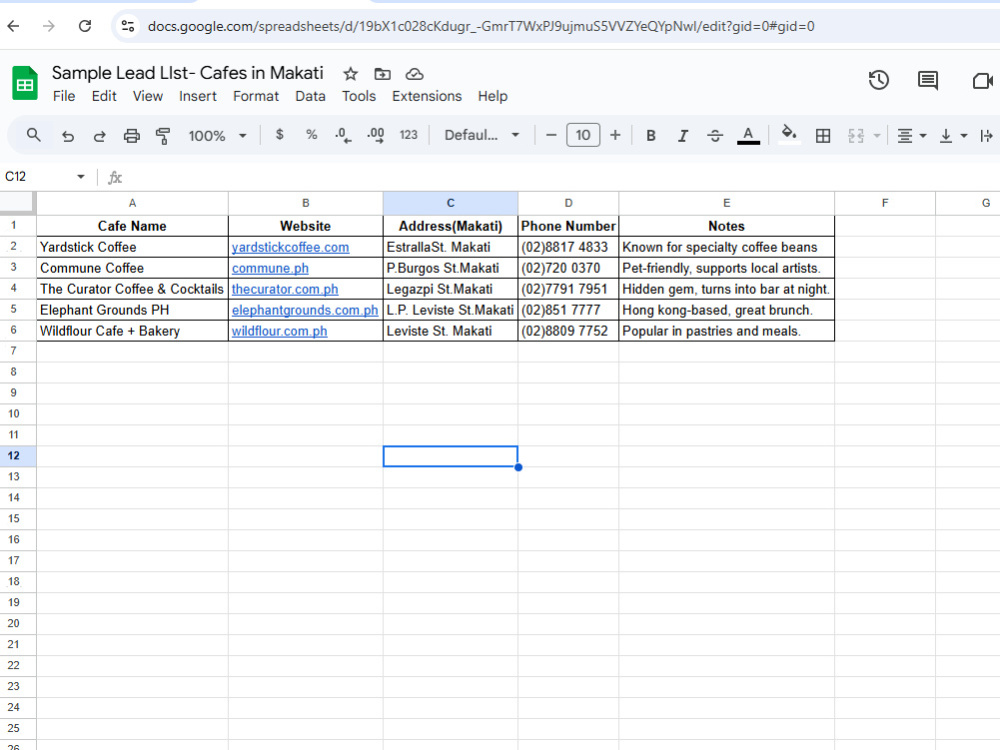Expand the name box dropdown

(81, 177)
